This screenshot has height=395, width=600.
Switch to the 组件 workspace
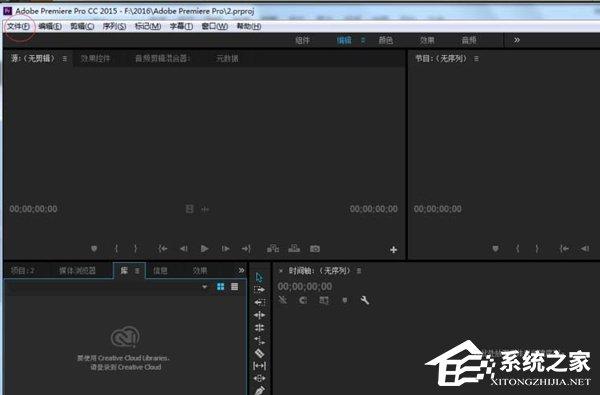tap(302, 40)
